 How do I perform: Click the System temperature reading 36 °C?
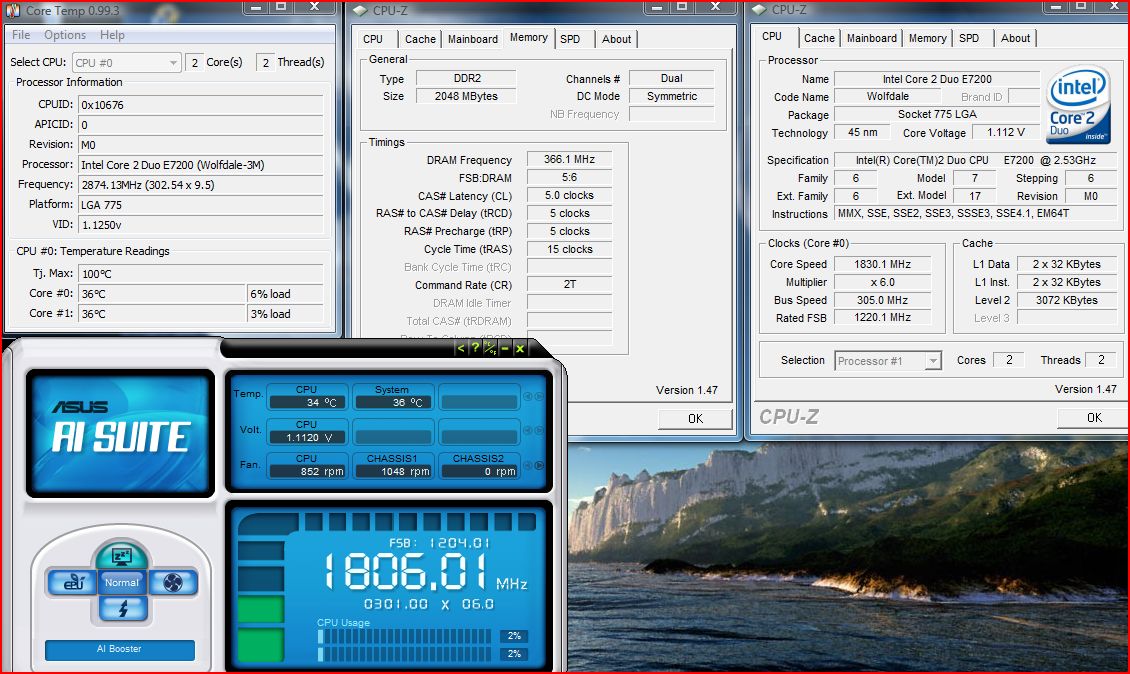coord(393,402)
